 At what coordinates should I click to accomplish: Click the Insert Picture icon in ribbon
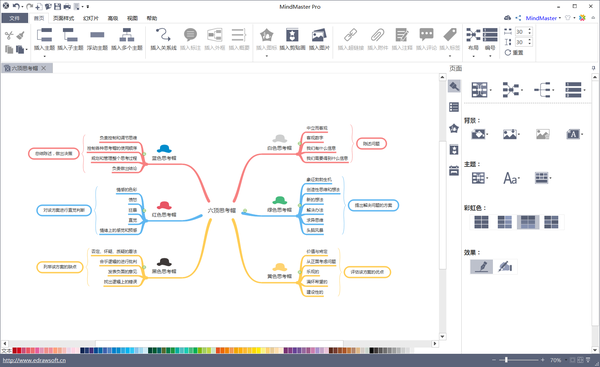click(x=319, y=35)
